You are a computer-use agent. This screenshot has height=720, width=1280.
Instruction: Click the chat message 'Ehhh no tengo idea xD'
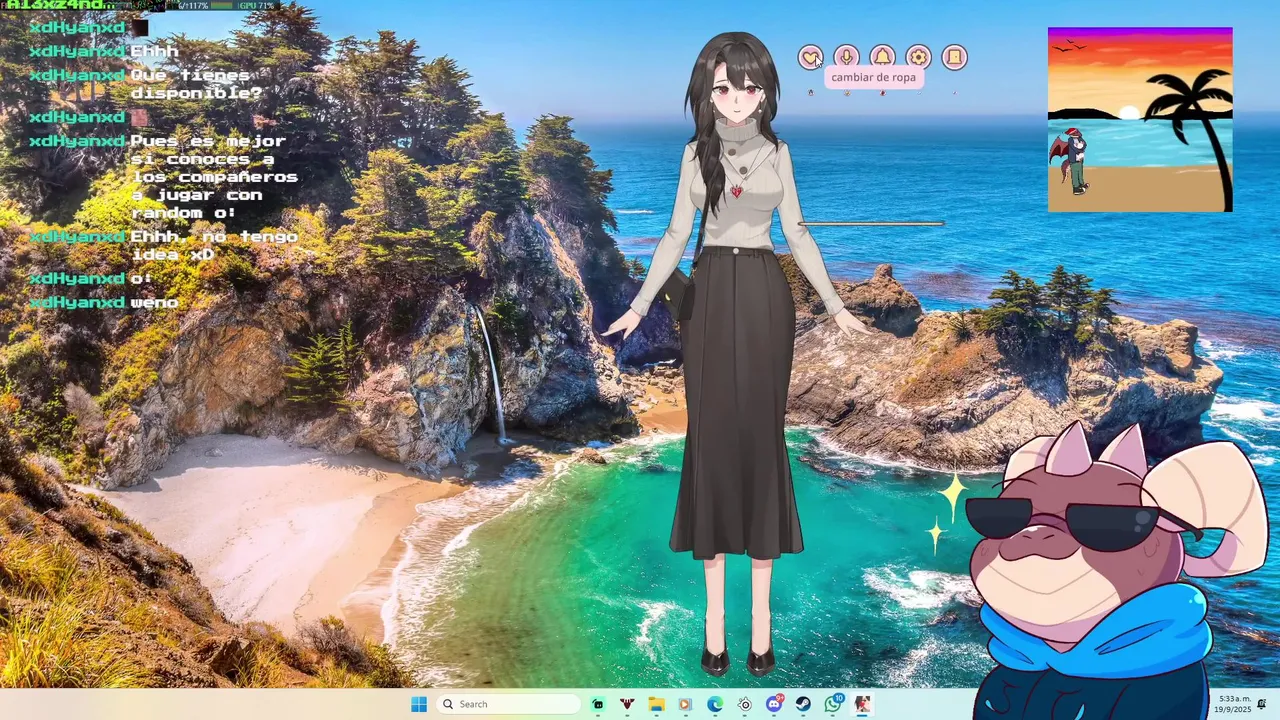(x=214, y=245)
